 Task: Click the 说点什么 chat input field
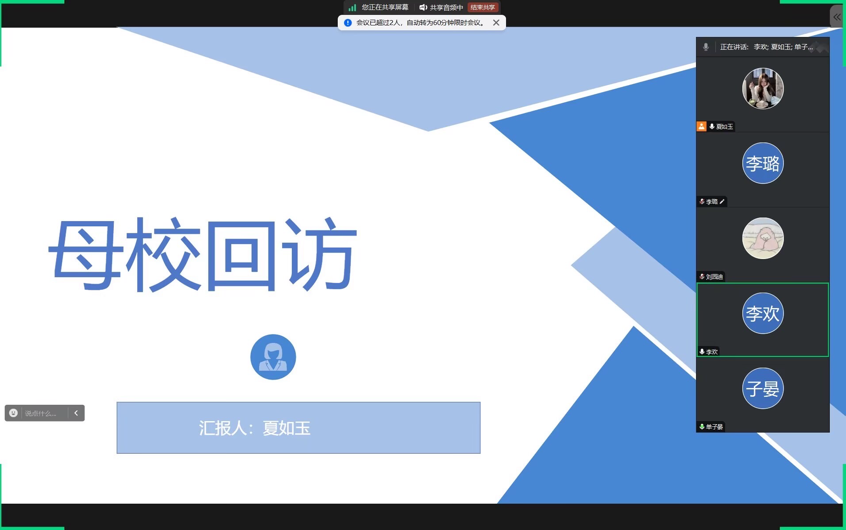tap(43, 413)
